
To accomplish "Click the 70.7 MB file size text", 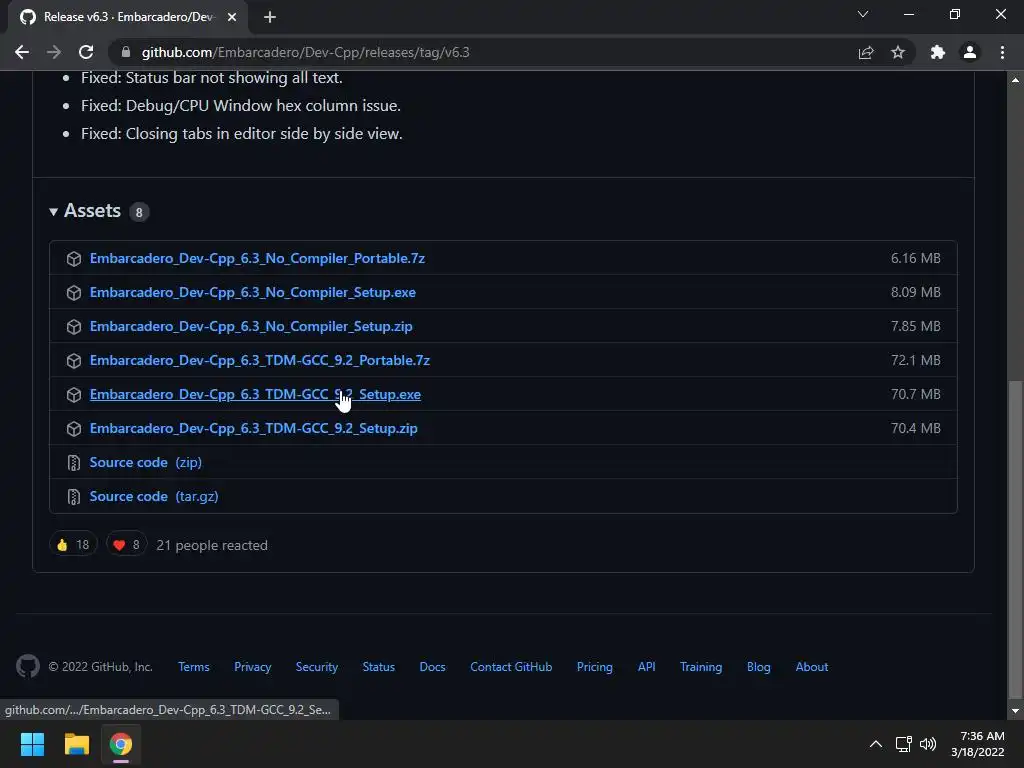I will coord(916,394).
